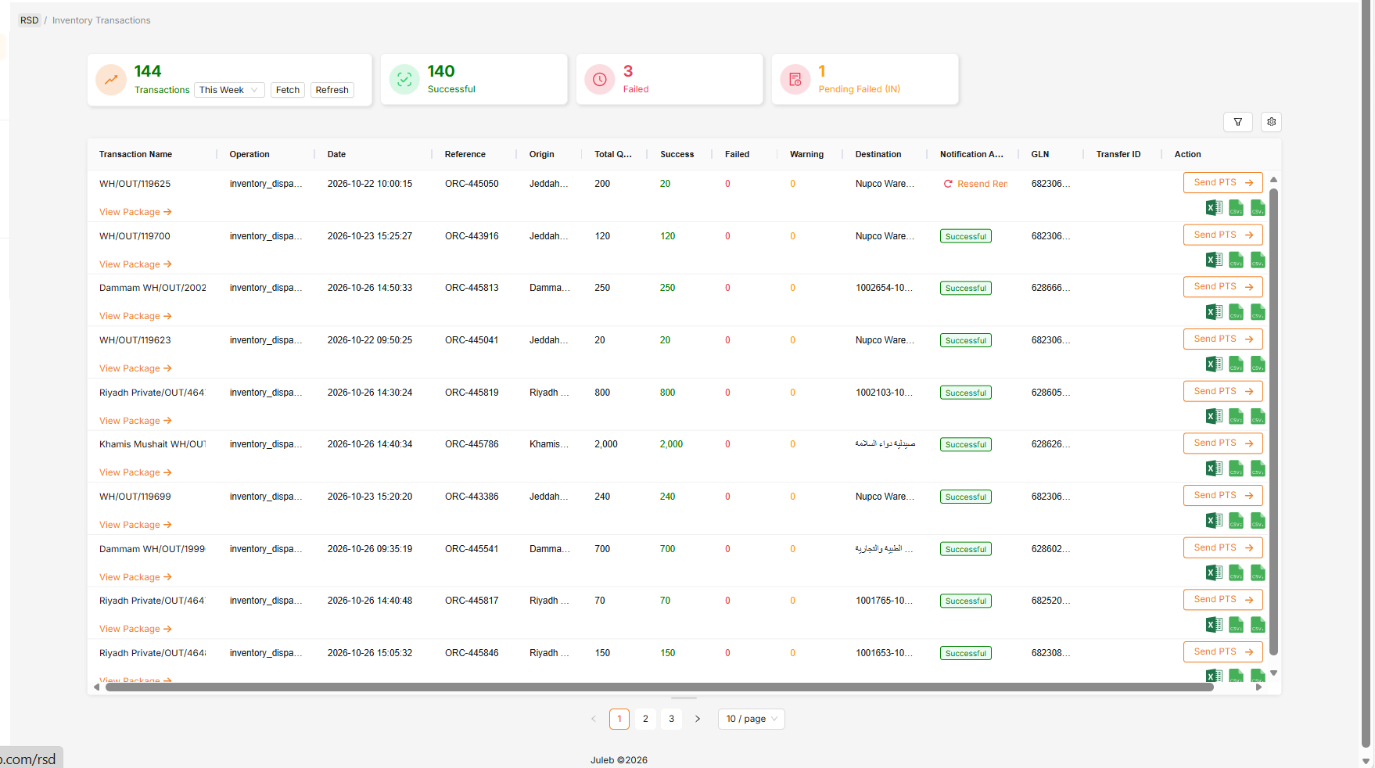Click the table scroll-right arrow
Image resolution: width=1375 pixels, height=768 pixels.
[1259, 687]
